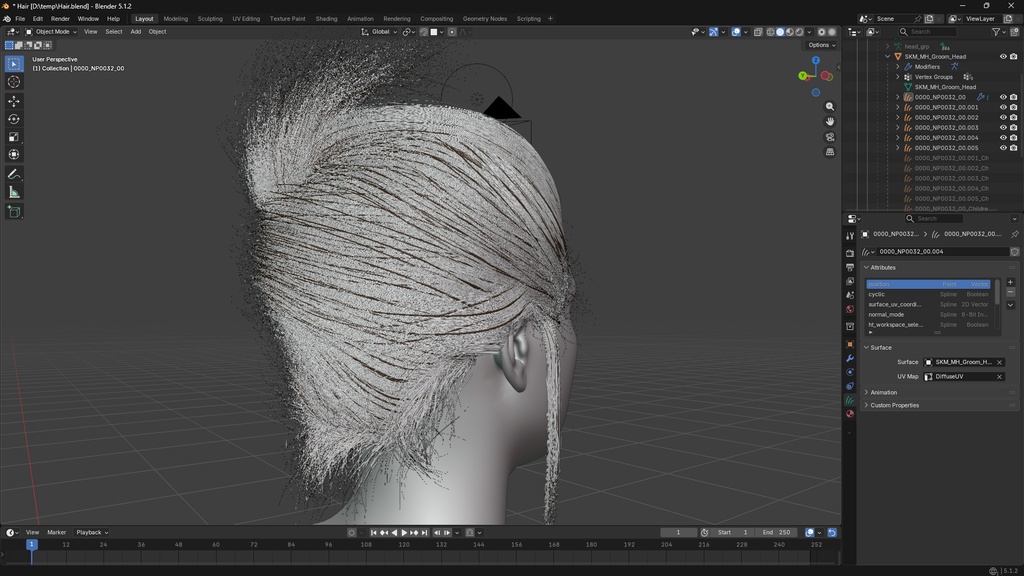
Task: Toggle visibility of 0000_NP0032_00.005
Action: pyautogui.click(x=1003, y=148)
